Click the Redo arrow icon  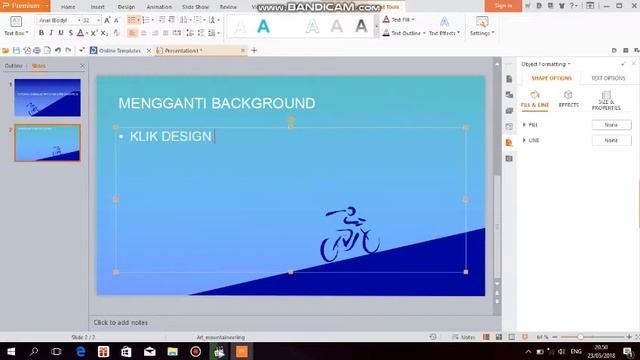click(68, 51)
